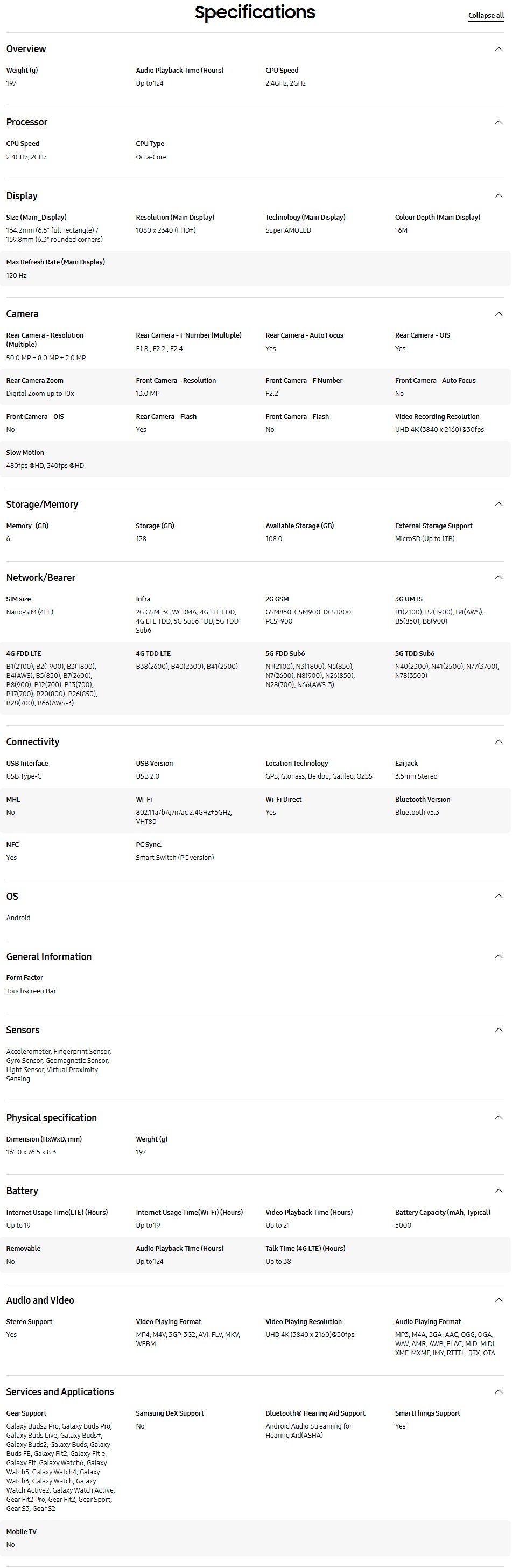Screen dimensions: 512x1568
Task: Collapse the Connectivity section chevron
Action: [x=499, y=741]
